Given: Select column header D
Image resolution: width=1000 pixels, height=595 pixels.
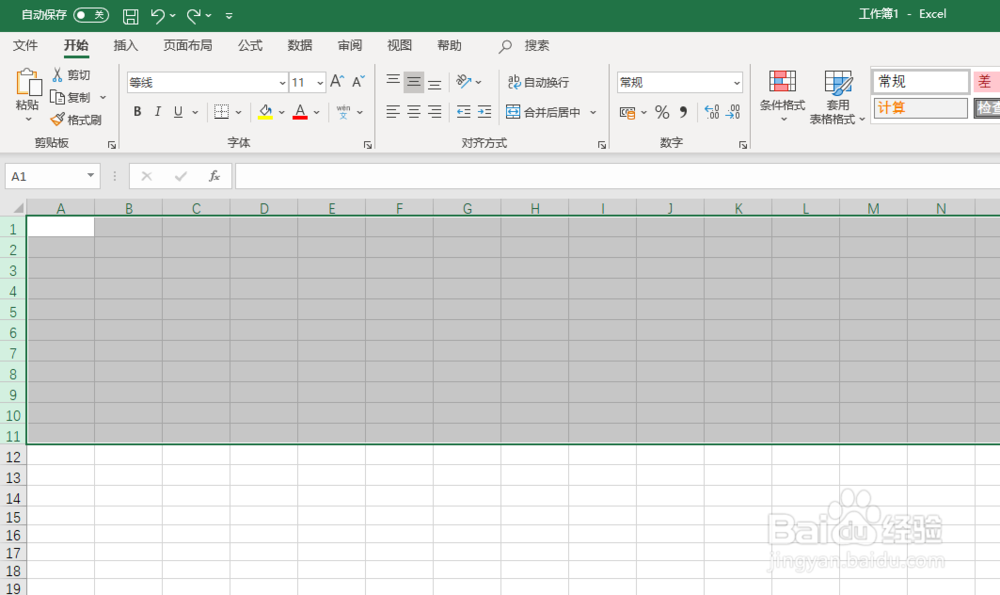Looking at the screenshot, I should pyautogui.click(x=264, y=208).
